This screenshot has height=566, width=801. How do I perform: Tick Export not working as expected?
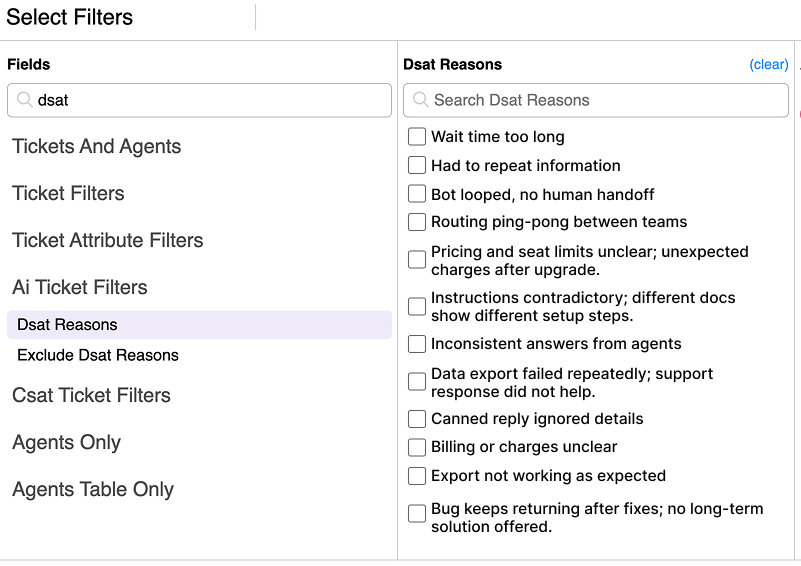point(417,476)
